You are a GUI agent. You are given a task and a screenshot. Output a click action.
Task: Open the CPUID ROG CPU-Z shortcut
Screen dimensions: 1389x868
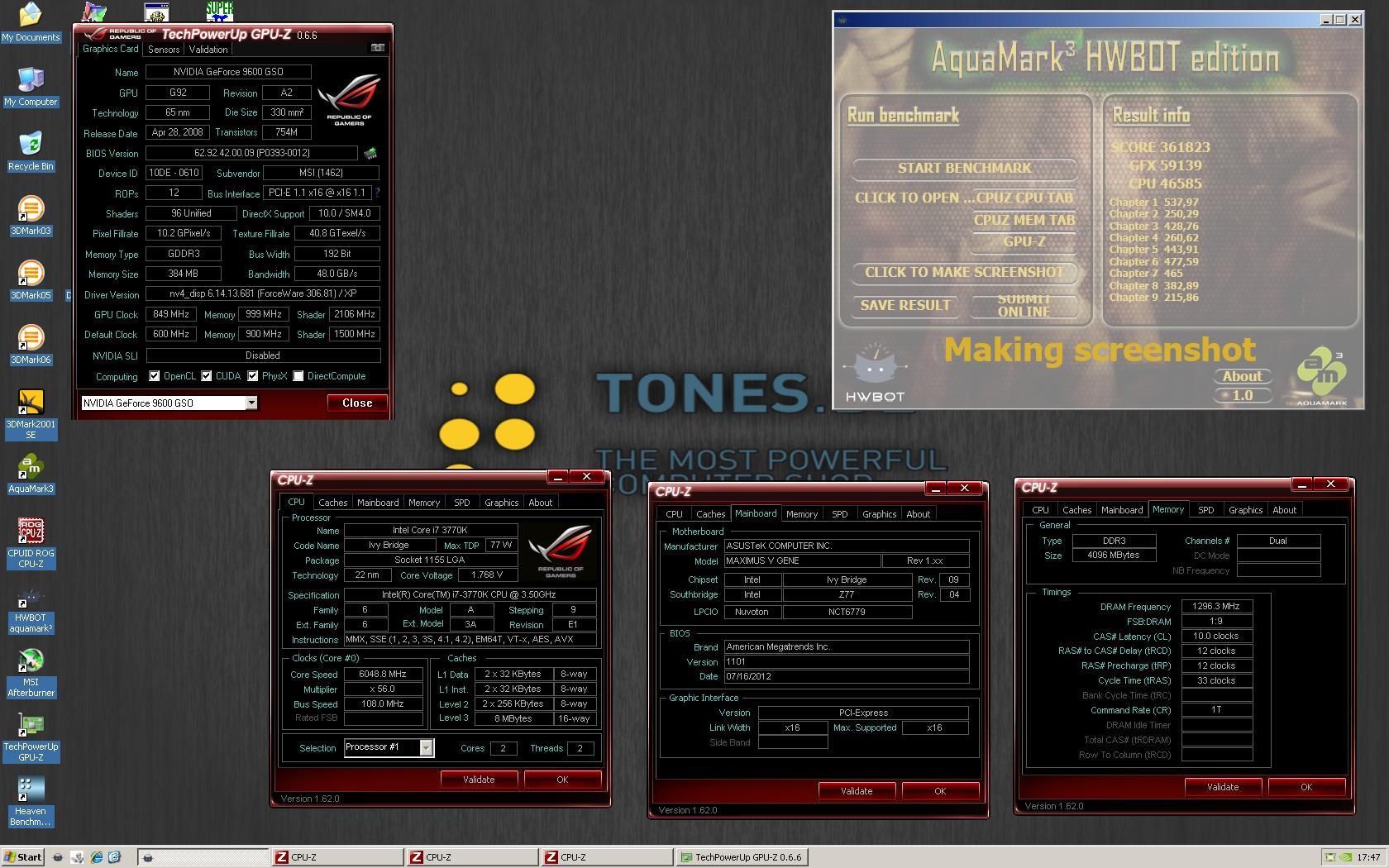pyautogui.click(x=31, y=543)
